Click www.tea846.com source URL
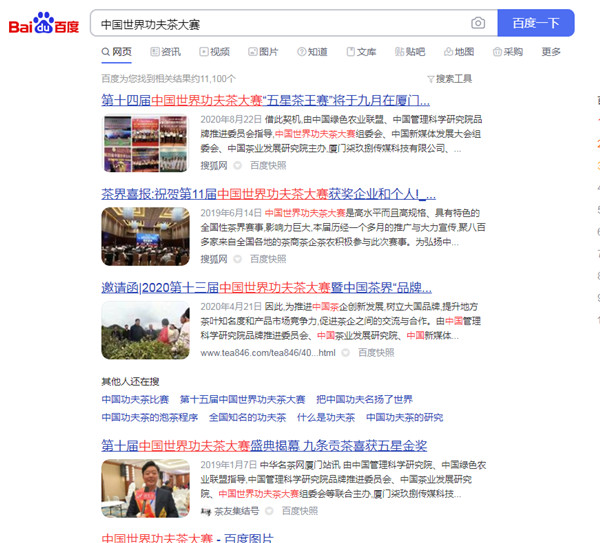 tap(268, 353)
